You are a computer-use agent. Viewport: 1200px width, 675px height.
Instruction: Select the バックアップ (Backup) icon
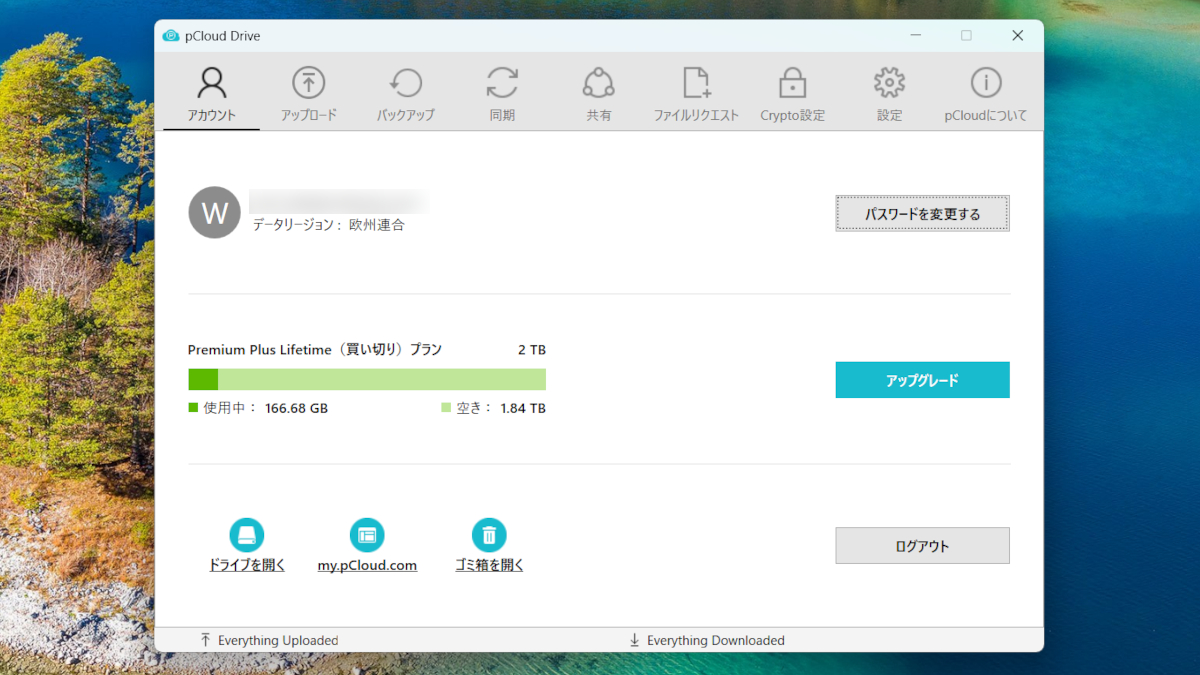(405, 83)
